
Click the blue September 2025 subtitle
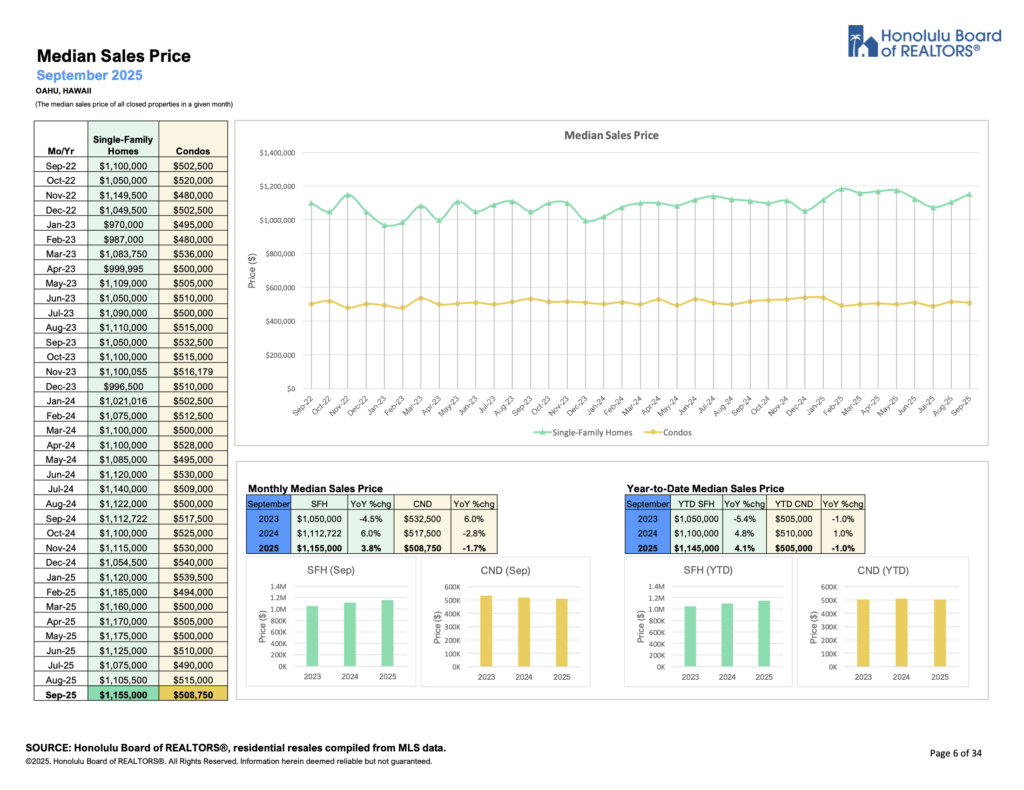coord(90,75)
